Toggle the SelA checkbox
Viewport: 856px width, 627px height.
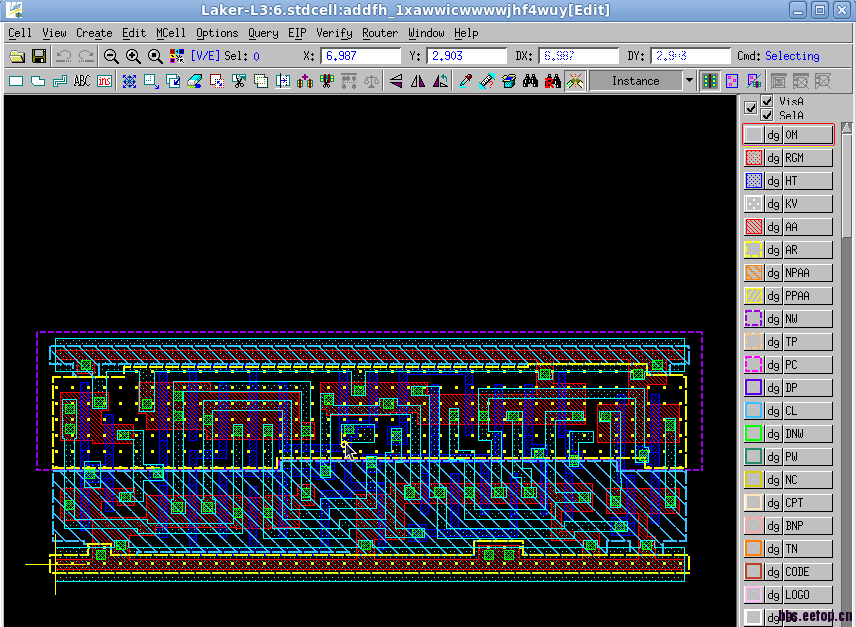coord(767,115)
